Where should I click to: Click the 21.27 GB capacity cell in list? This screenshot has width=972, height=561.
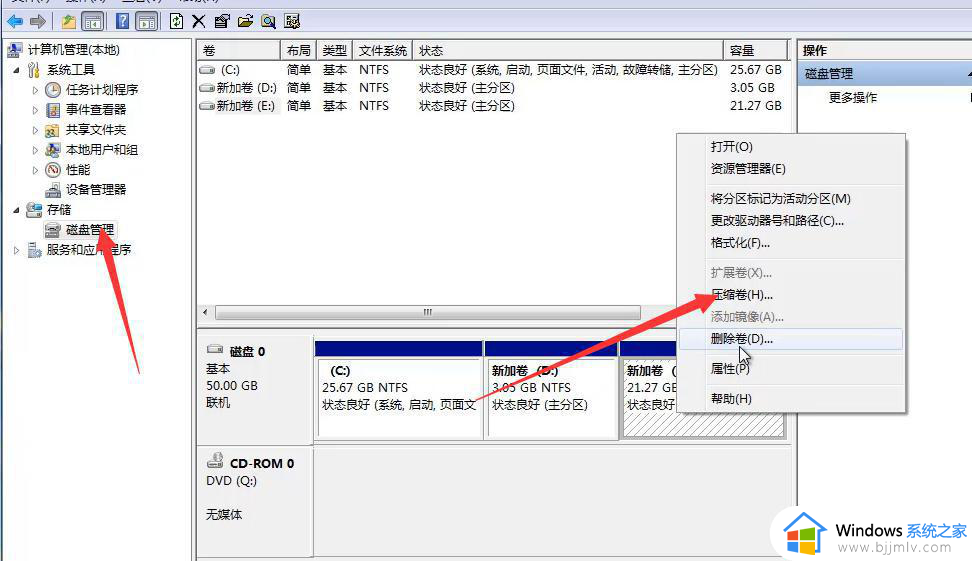(756, 106)
